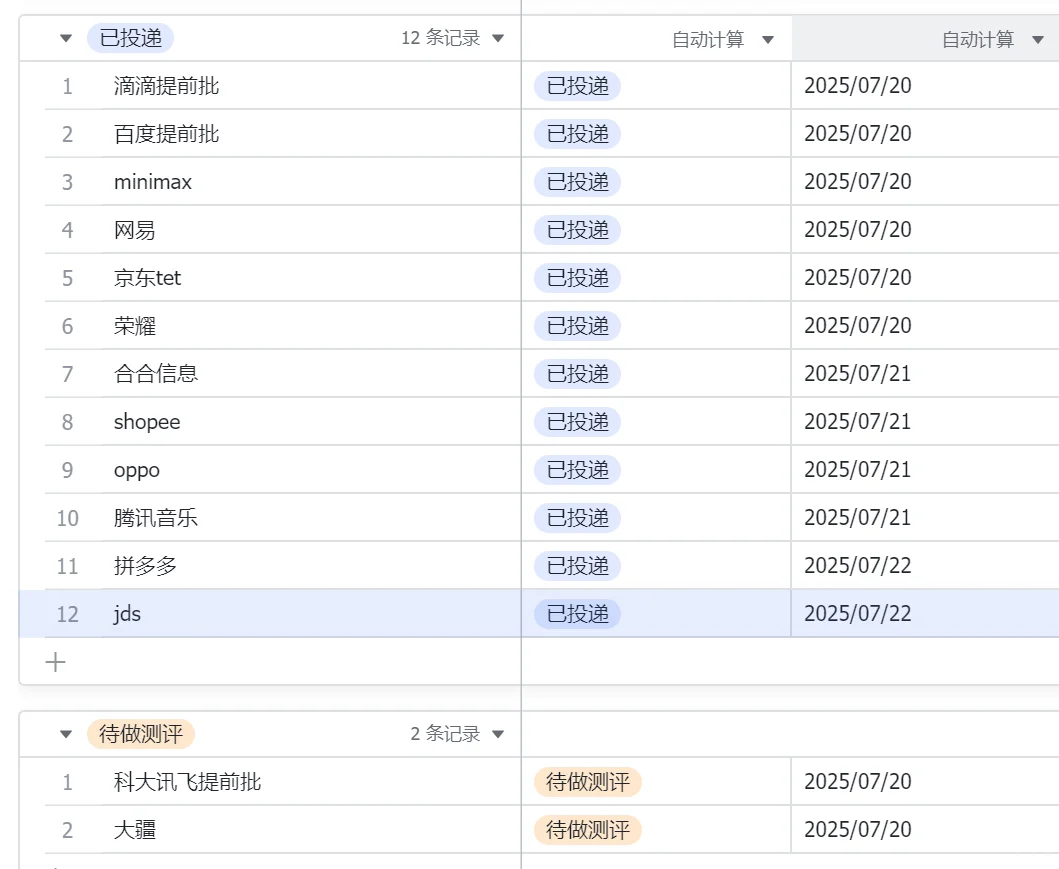Click the 已投递 status tag in 拼多多 row
This screenshot has height=869, width=1059.
577,566
